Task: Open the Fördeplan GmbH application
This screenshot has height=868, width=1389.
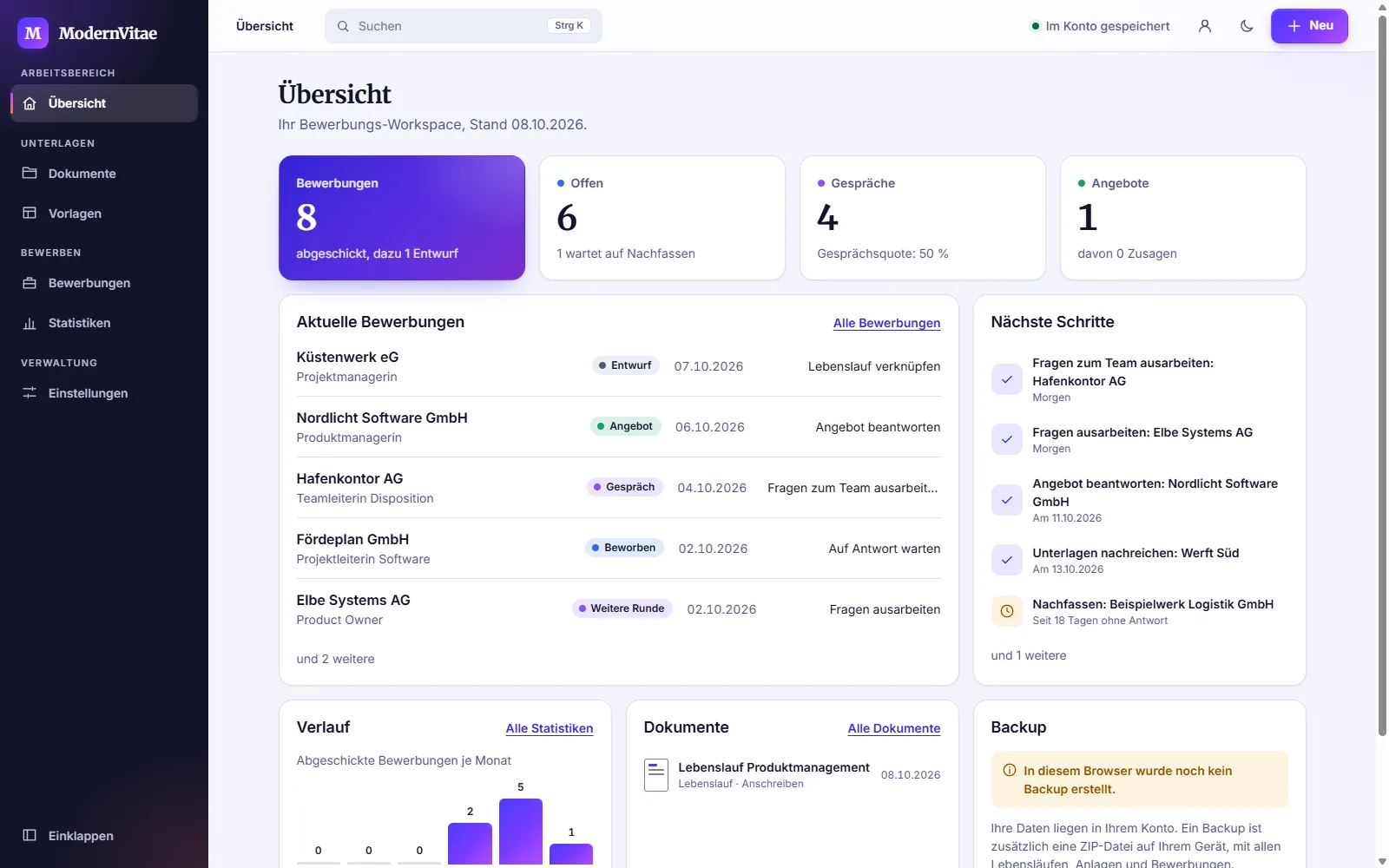Action: (x=618, y=549)
